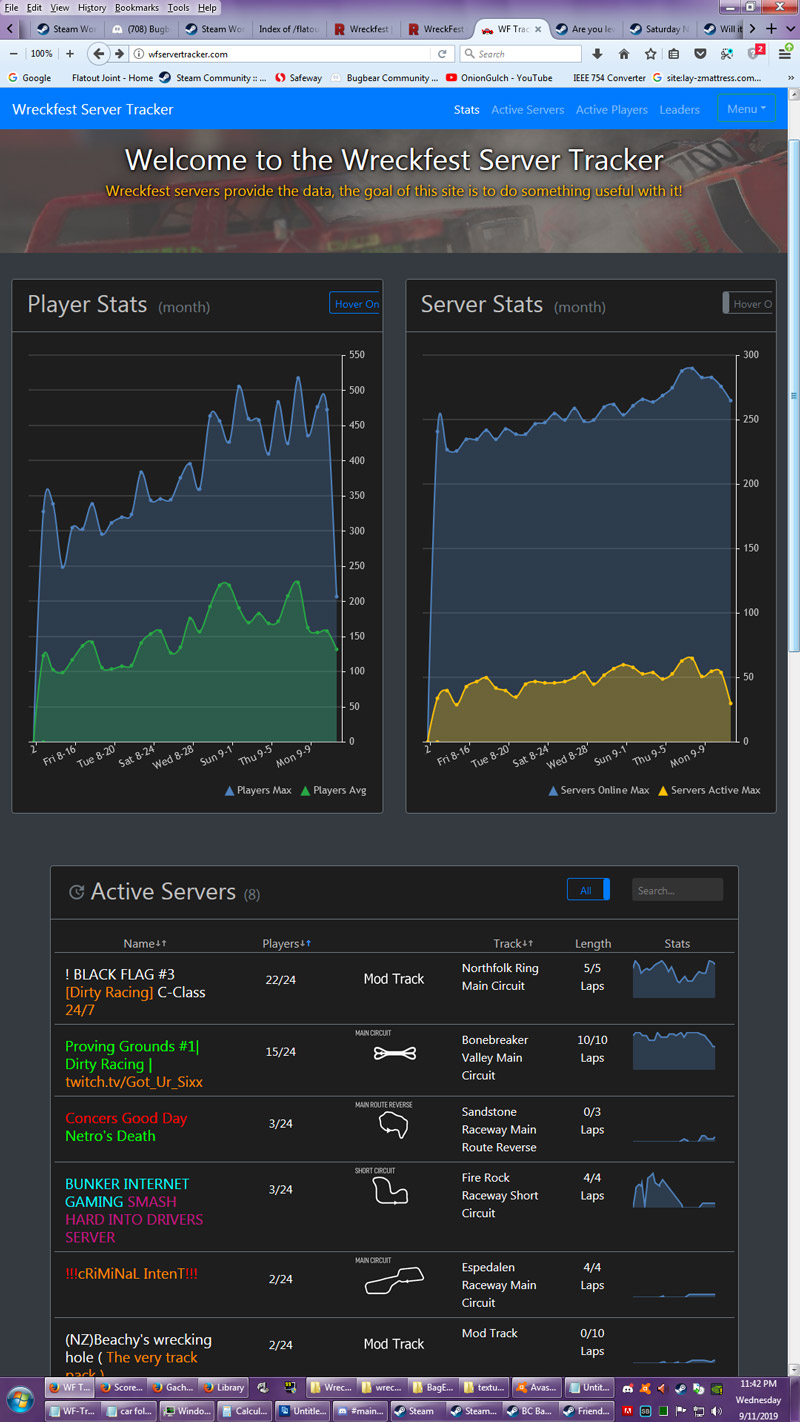Click the Firefox Search box
Viewport: 800px width, 1422px height.
coord(522,54)
